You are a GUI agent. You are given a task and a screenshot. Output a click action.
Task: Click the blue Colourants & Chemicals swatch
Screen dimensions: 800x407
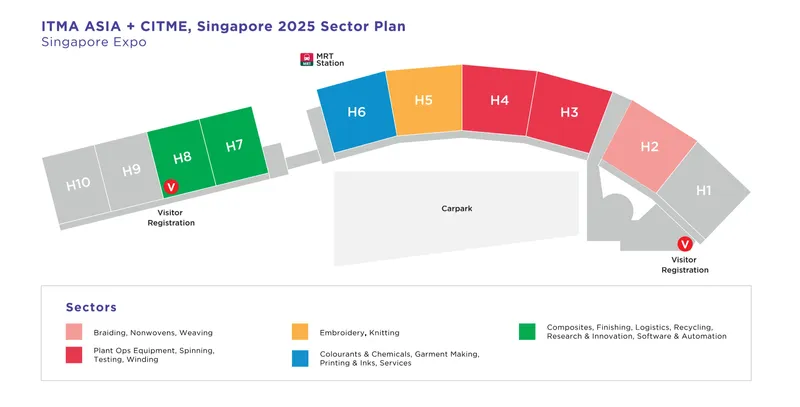[300, 358]
